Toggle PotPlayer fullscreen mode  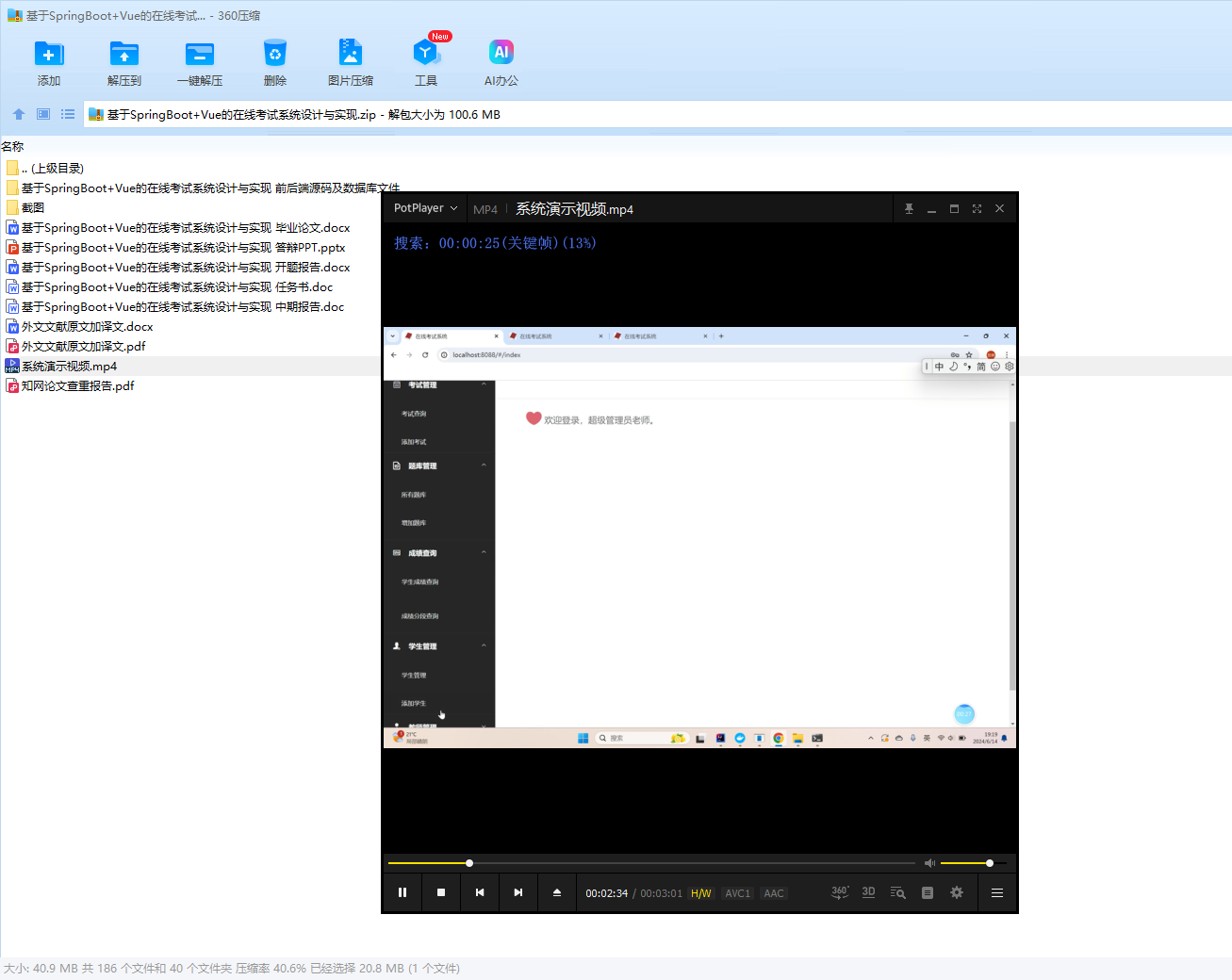coord(977,208)
